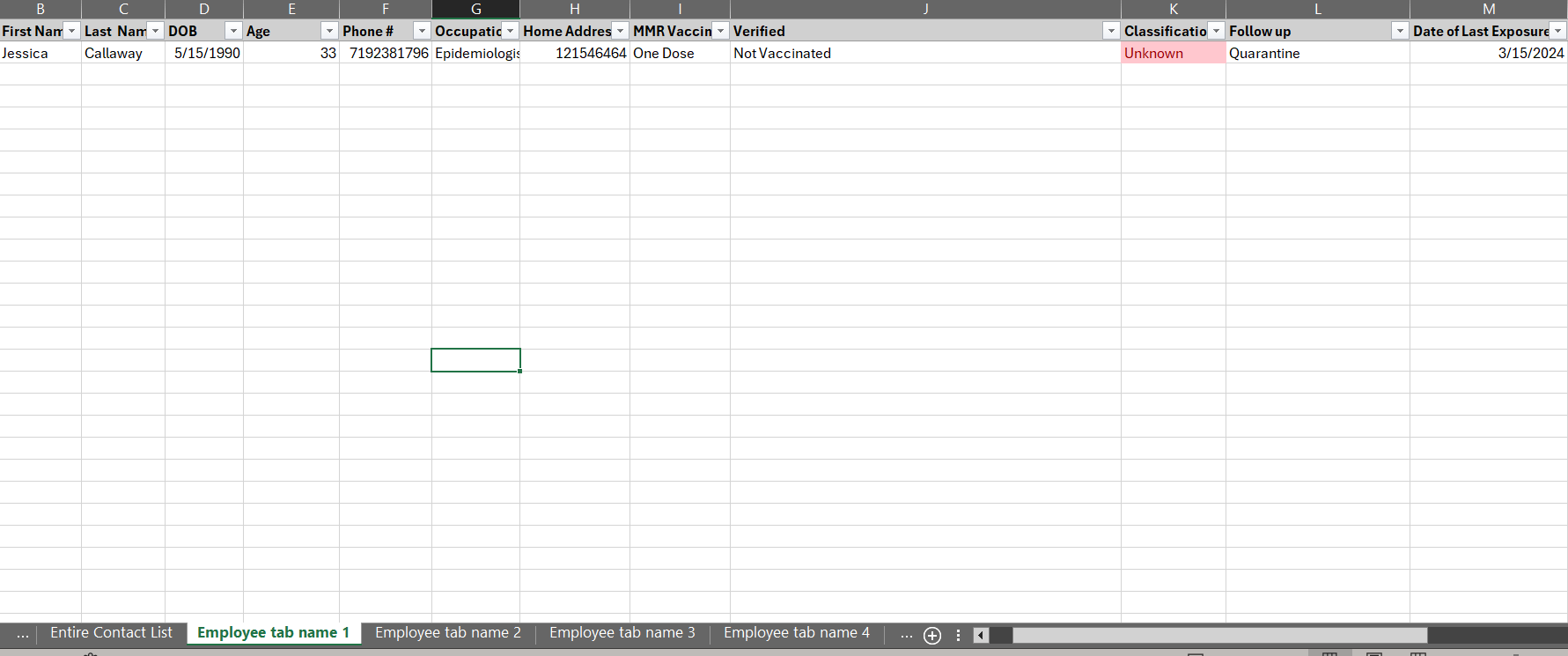The width and height of the screenshot is (1568, 656).
Task: Expand the DOB column filter
Action: (x=233, y=31)
